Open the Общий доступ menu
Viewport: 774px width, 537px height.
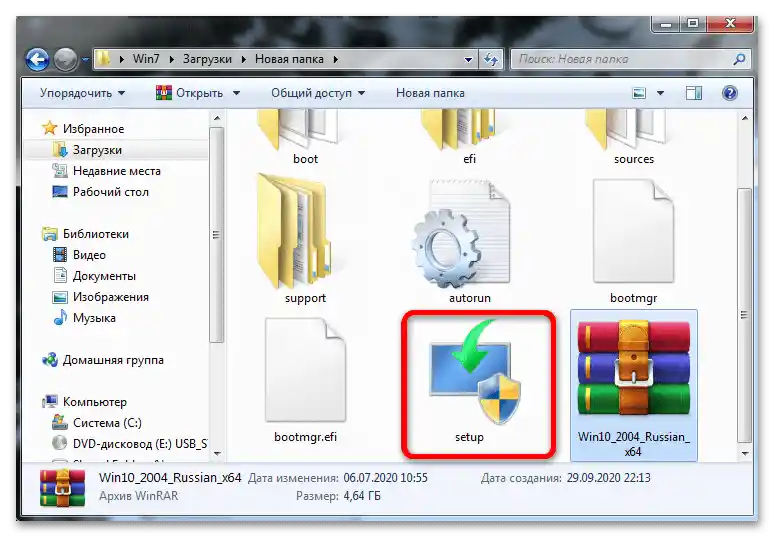point(318,93)
